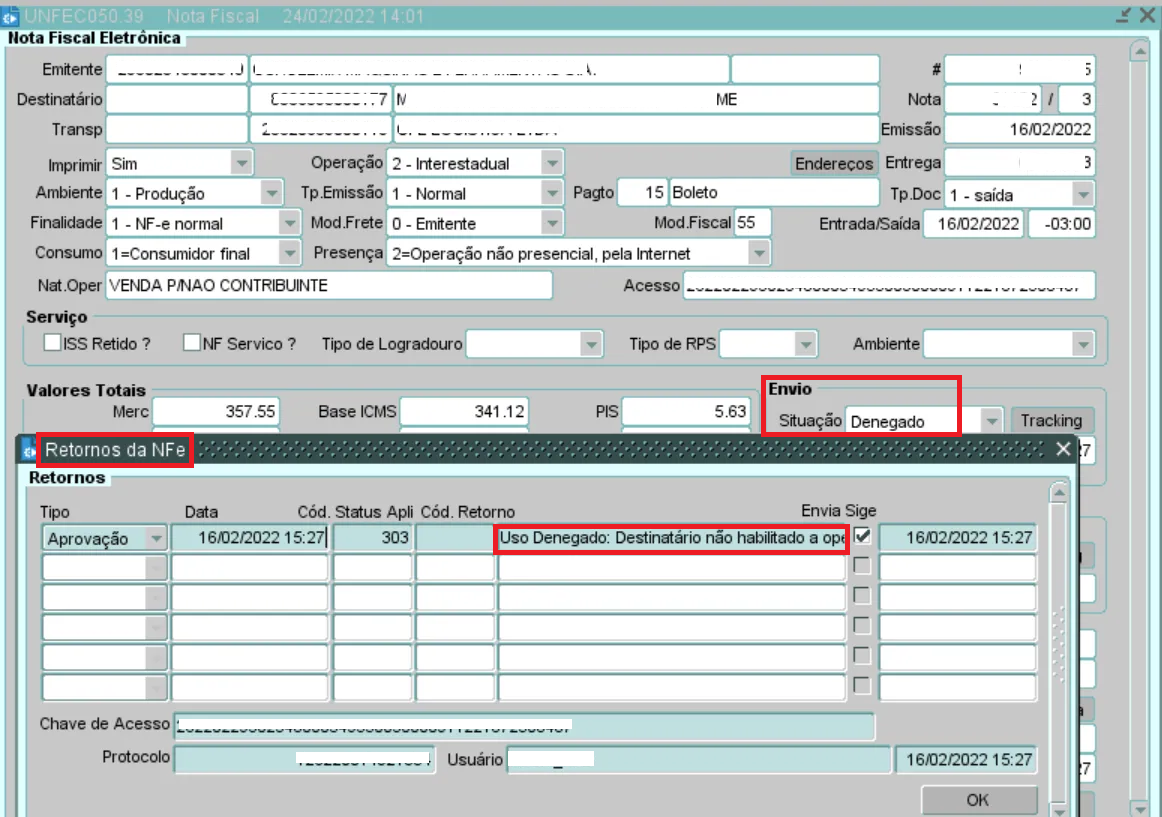Click the Acesso key field
The height and width of the screenshot is (817, 1162).
[889, 285]
